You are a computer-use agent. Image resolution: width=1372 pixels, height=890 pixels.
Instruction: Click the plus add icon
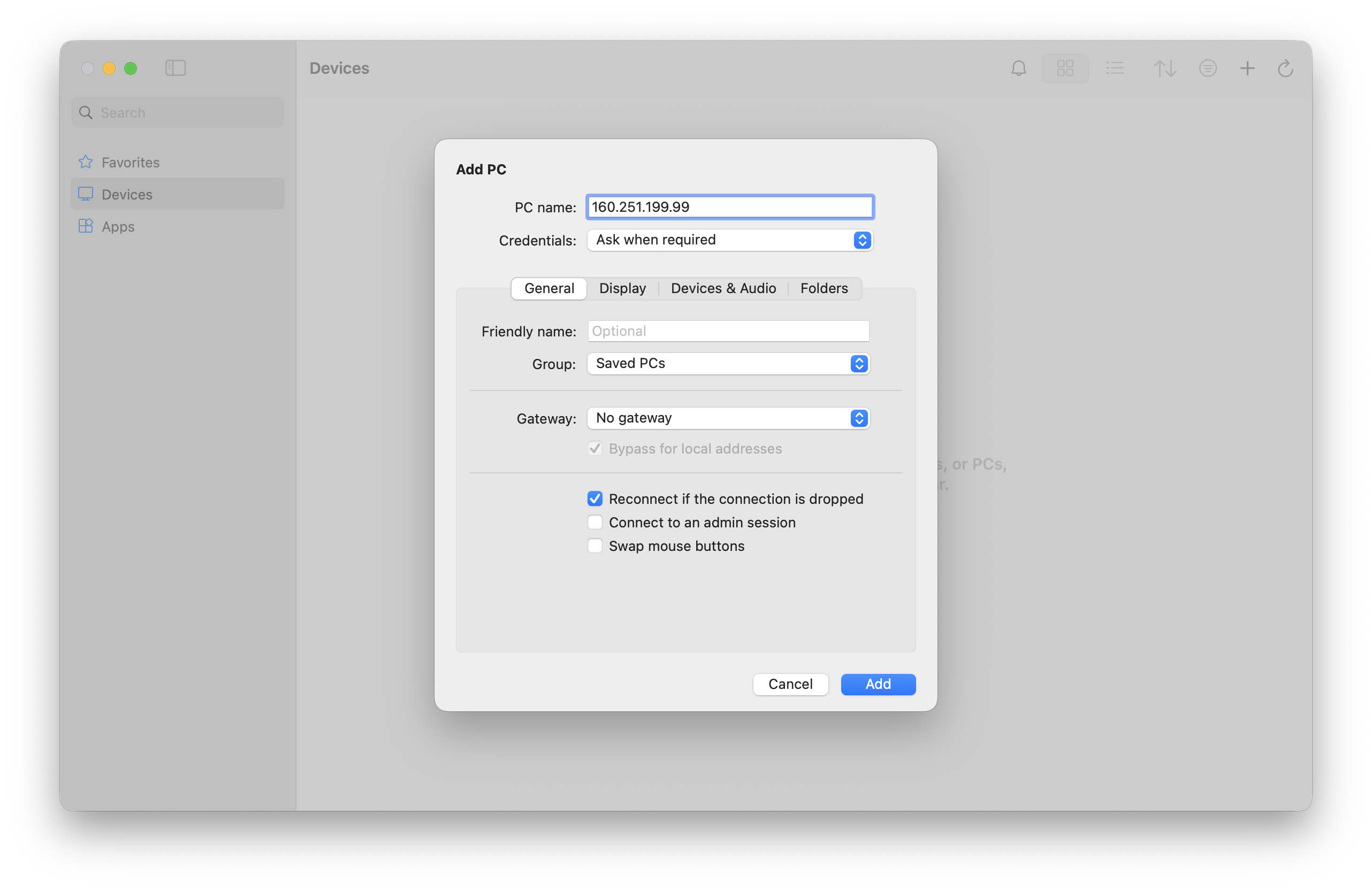click(1247, 68)
